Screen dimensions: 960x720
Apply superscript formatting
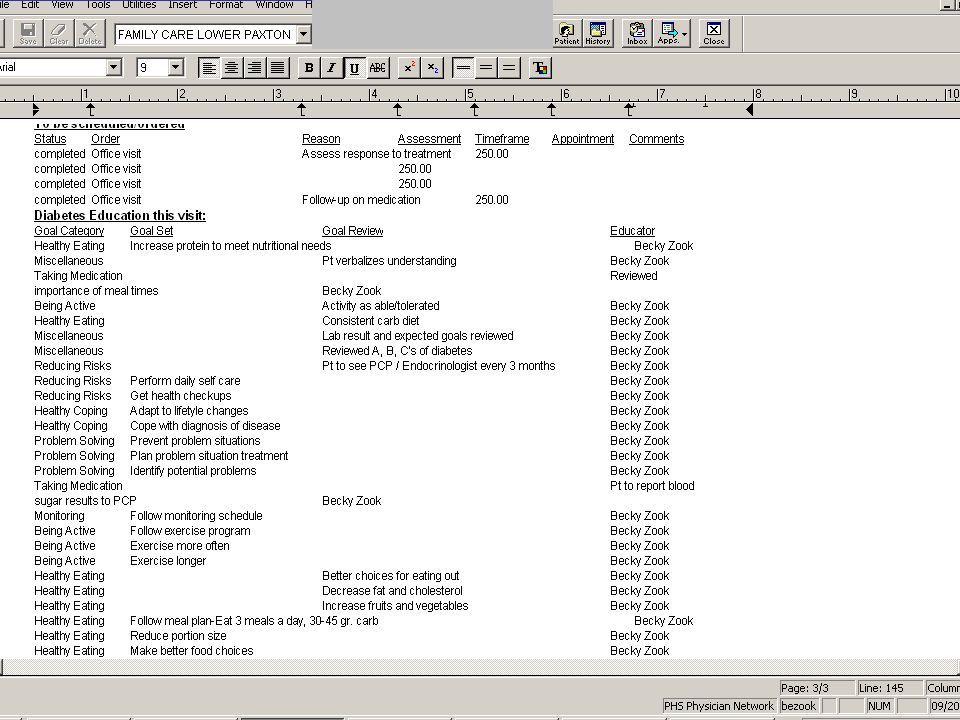tap(408, 67)
